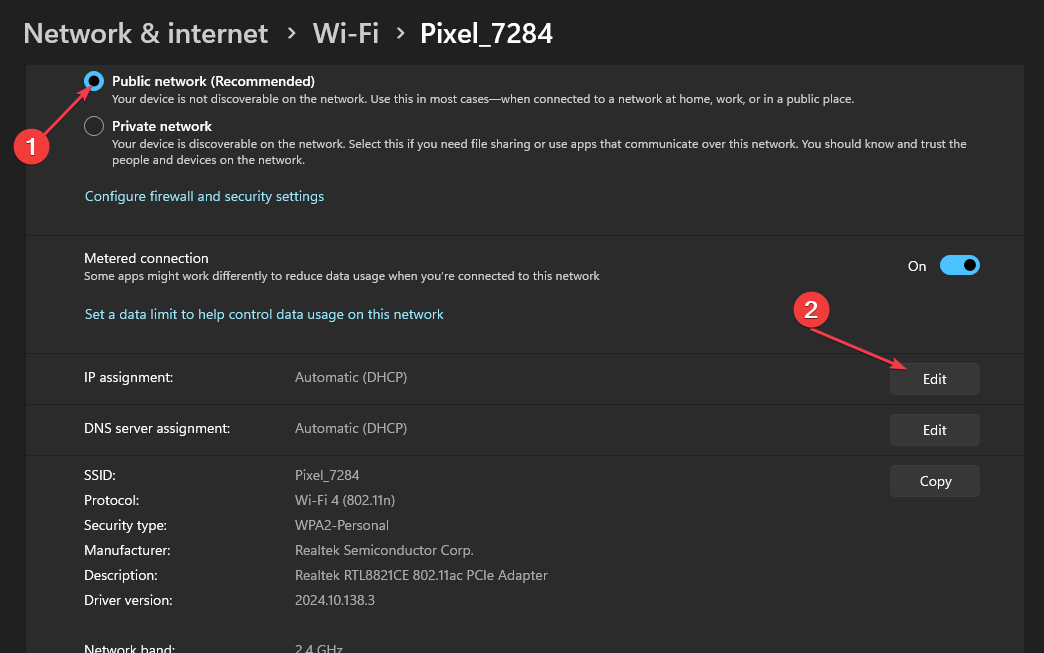Image resolution: width=1044 pixels, height=653 pixels.
Task: Select the Public network radio button
Action: 94,81
